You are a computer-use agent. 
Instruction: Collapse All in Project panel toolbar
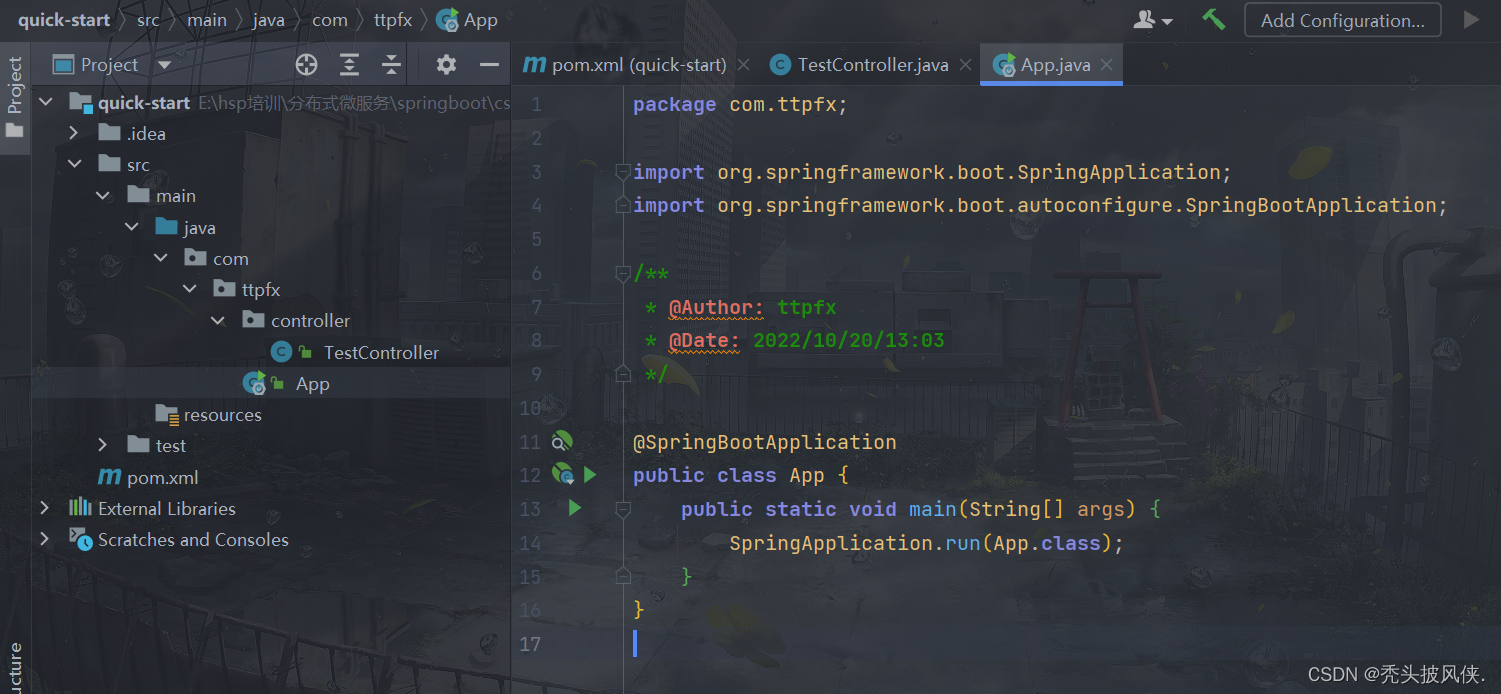391,65
